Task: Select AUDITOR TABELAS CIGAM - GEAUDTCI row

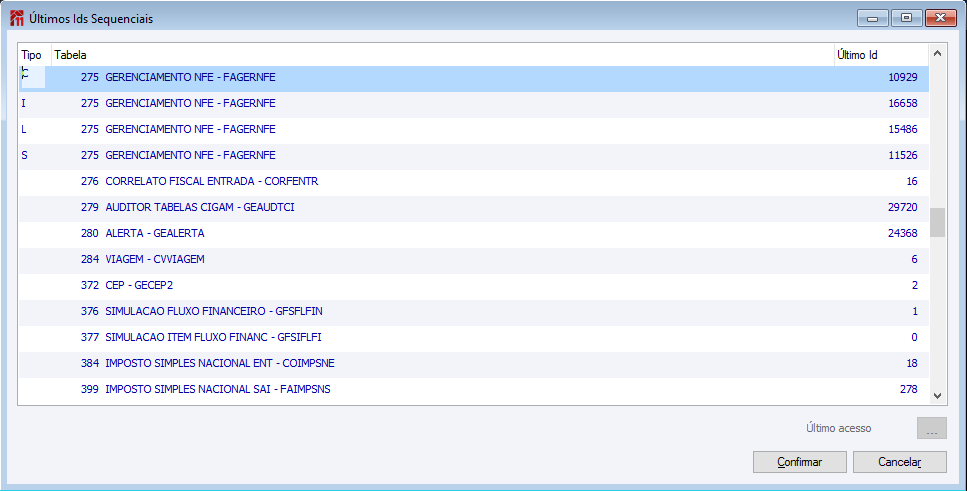Action: coord(474,207)
